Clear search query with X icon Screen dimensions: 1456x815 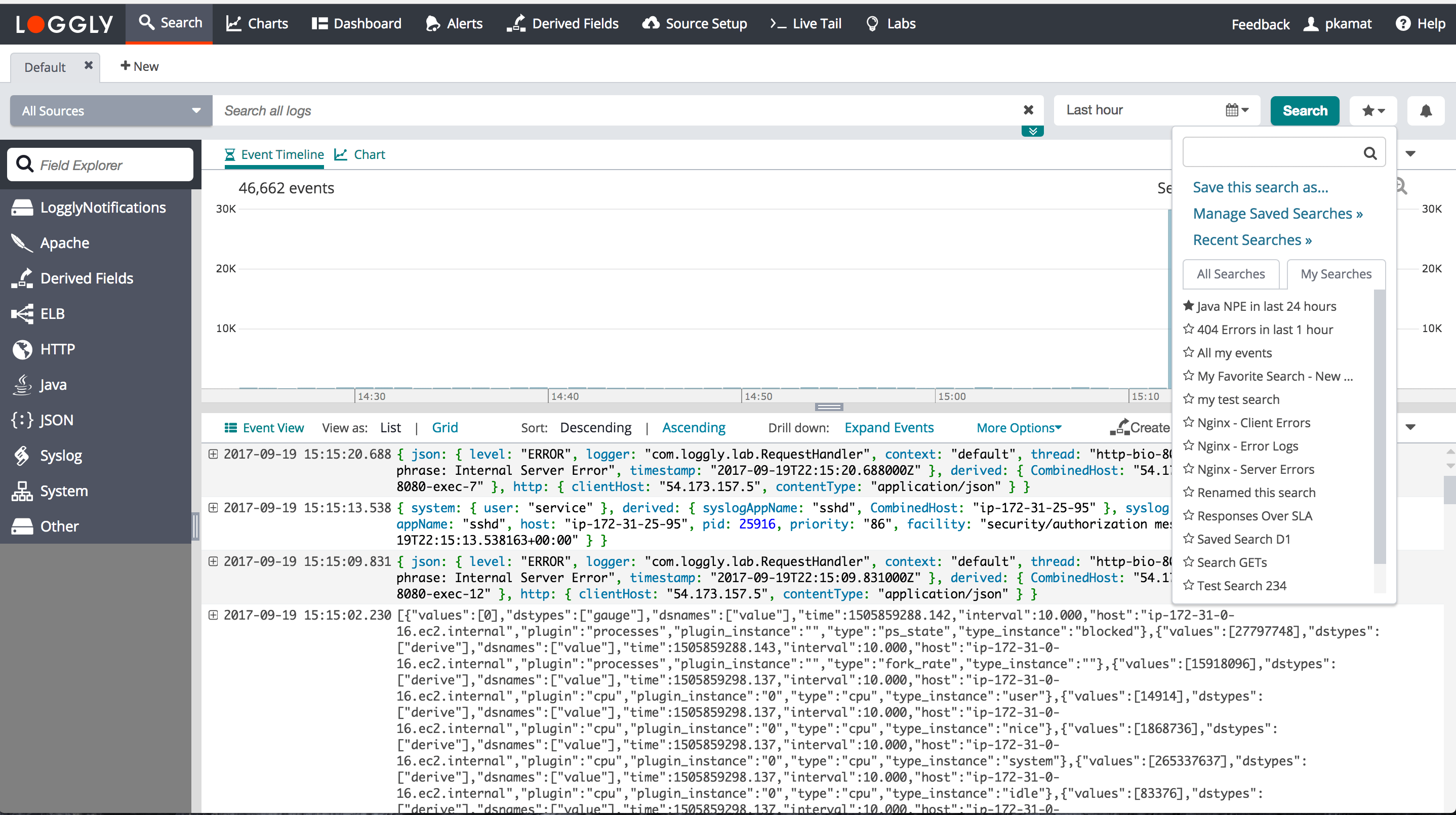(x=1028, y=110)
